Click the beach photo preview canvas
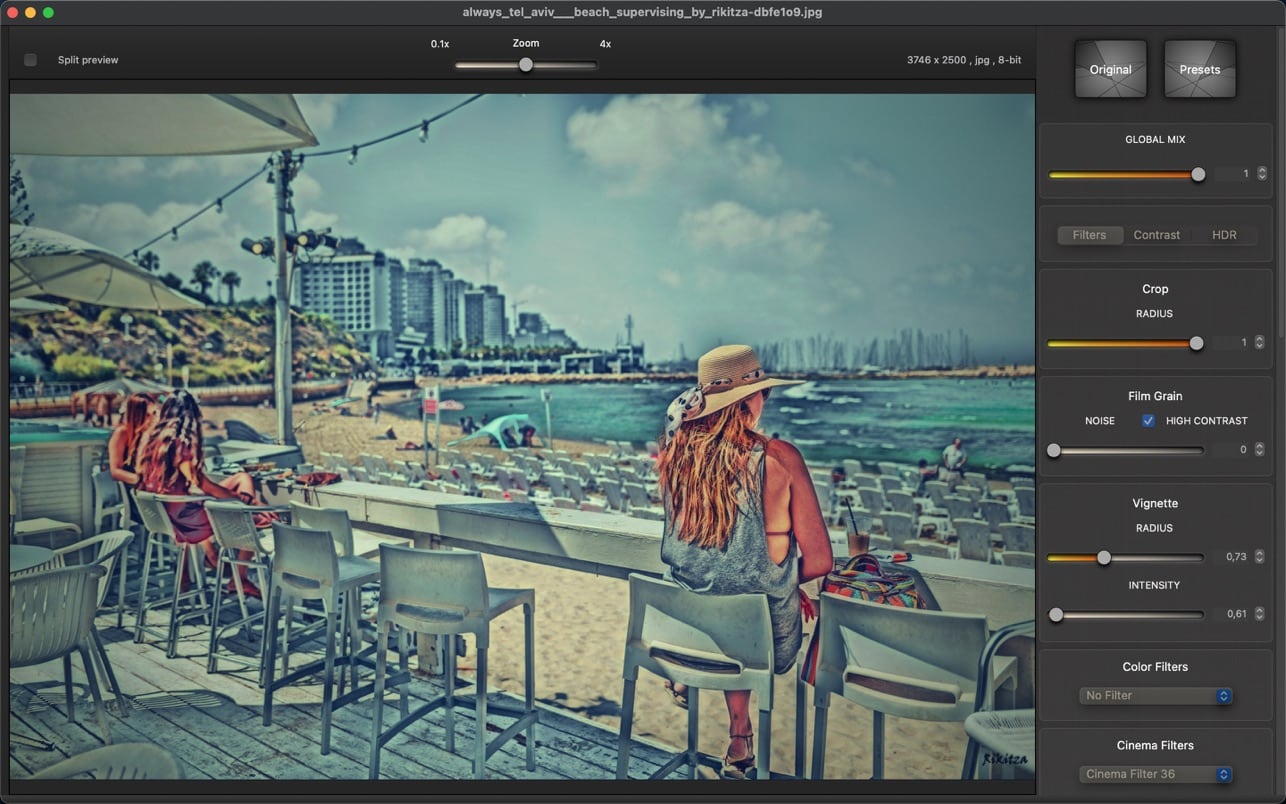The image size is (1286, 804). (x=522, y=437)
